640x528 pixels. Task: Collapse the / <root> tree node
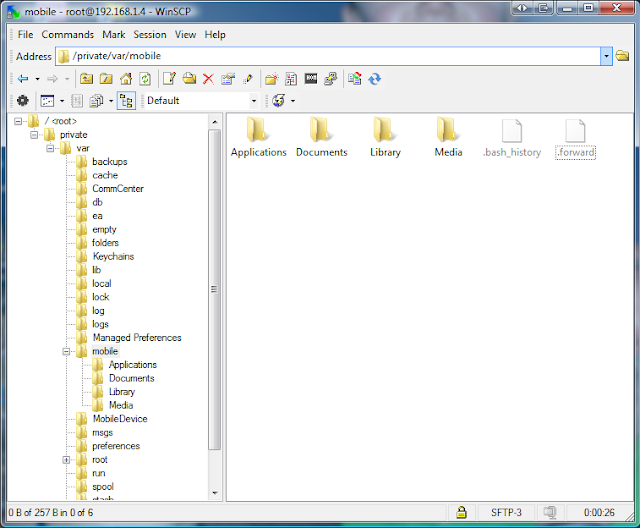pyautogui.click(x=18, y=121)
